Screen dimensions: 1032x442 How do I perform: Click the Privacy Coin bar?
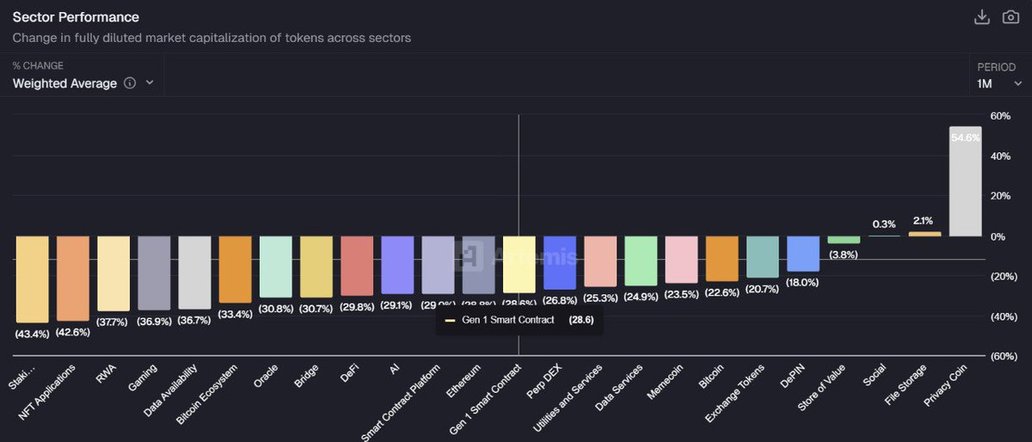pos(965,182)
